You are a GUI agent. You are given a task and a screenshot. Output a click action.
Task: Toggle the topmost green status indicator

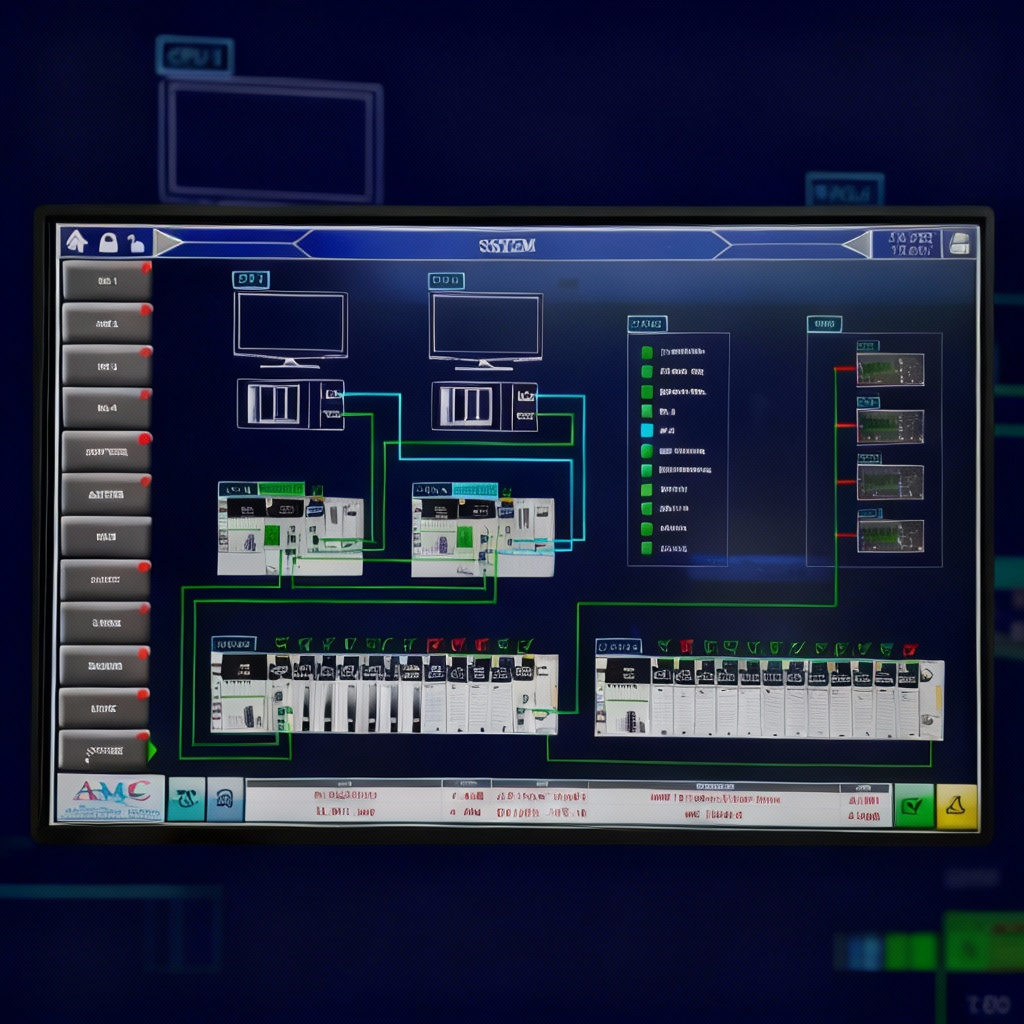point(646,352)
